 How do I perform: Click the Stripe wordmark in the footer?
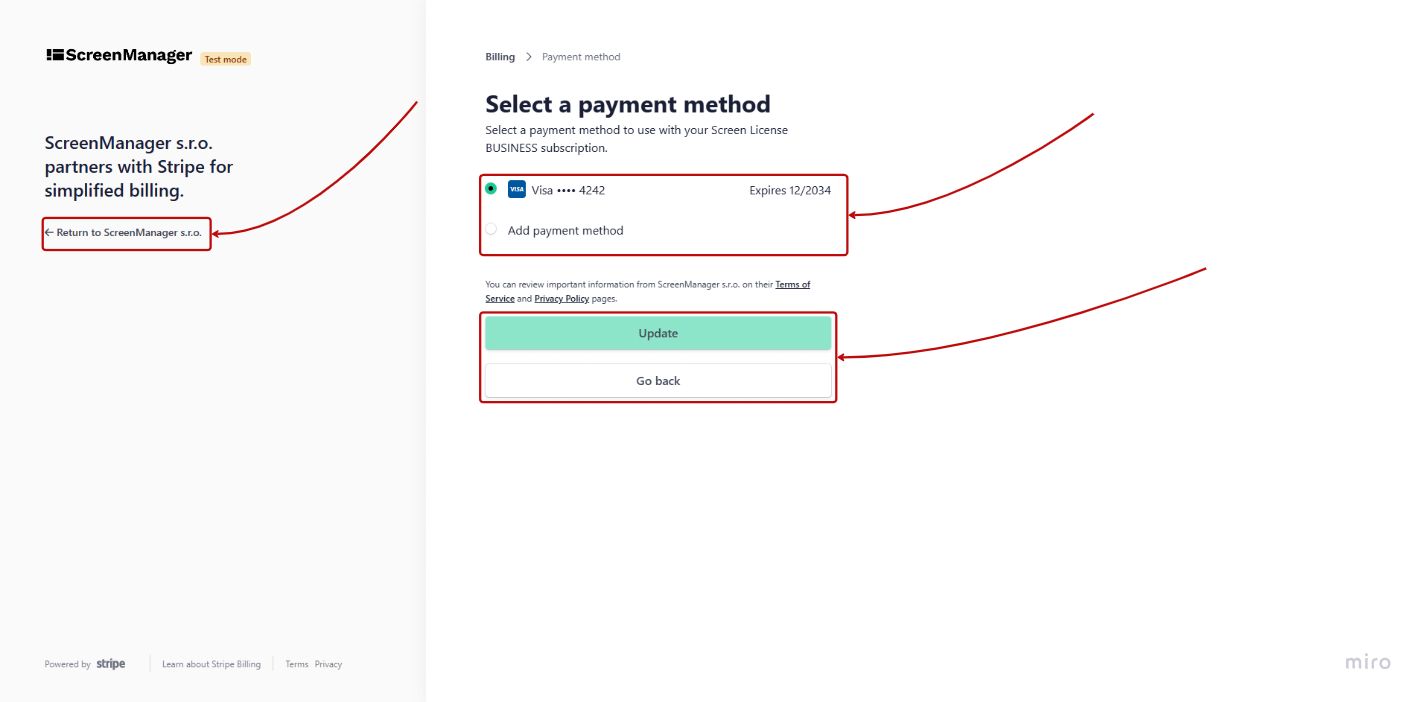(110, 663)
